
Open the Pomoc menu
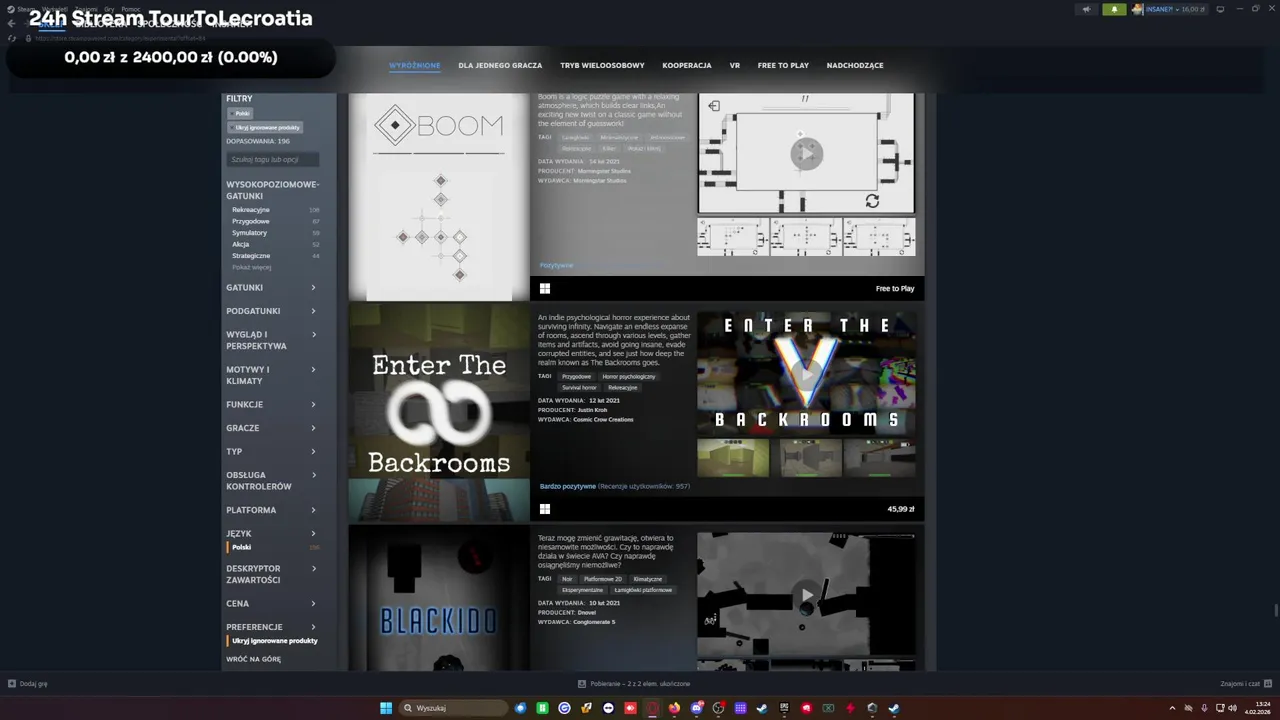coord(131,9)
